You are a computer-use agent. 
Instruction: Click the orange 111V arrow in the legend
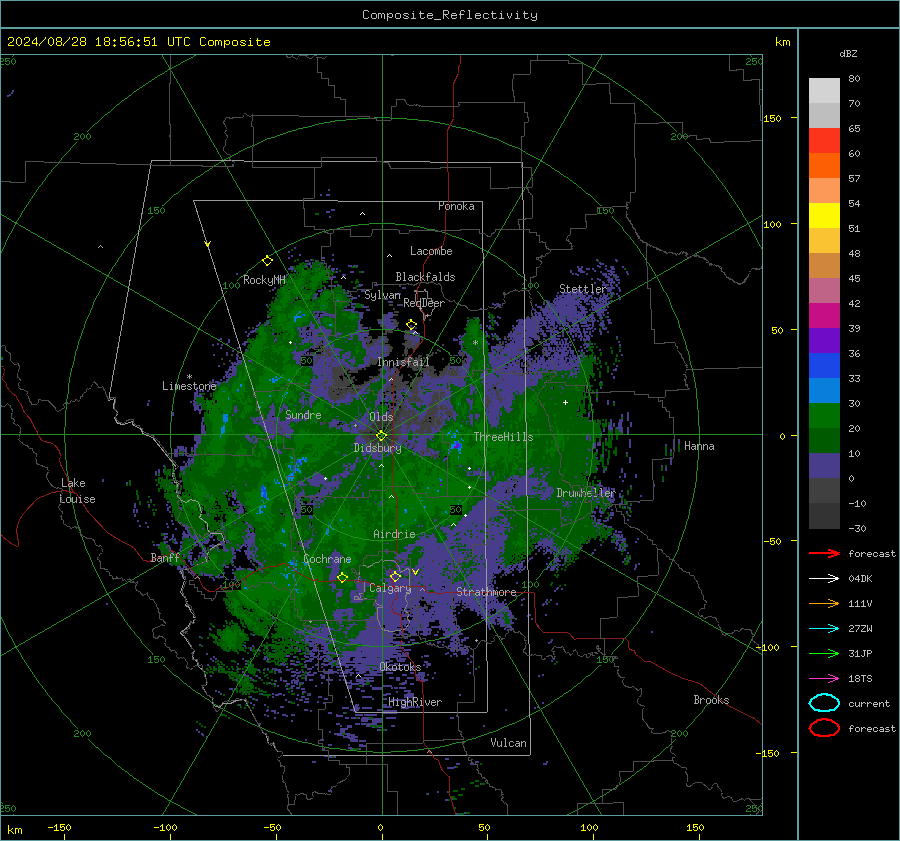824,603
